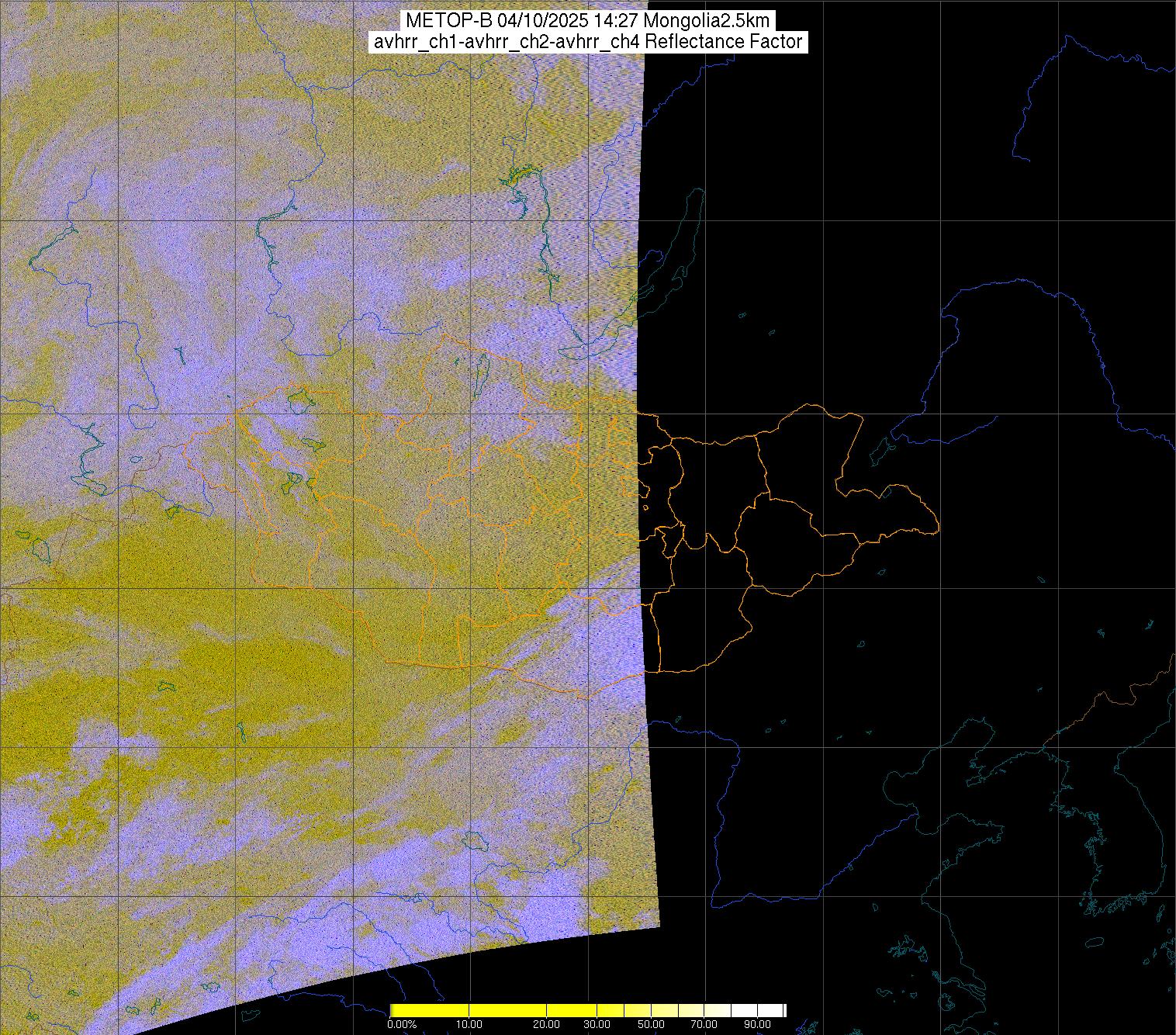Screen dimensions: 1176x1035
Task: Click the METOP-B title line at top
Action: [x=587, y=20]
